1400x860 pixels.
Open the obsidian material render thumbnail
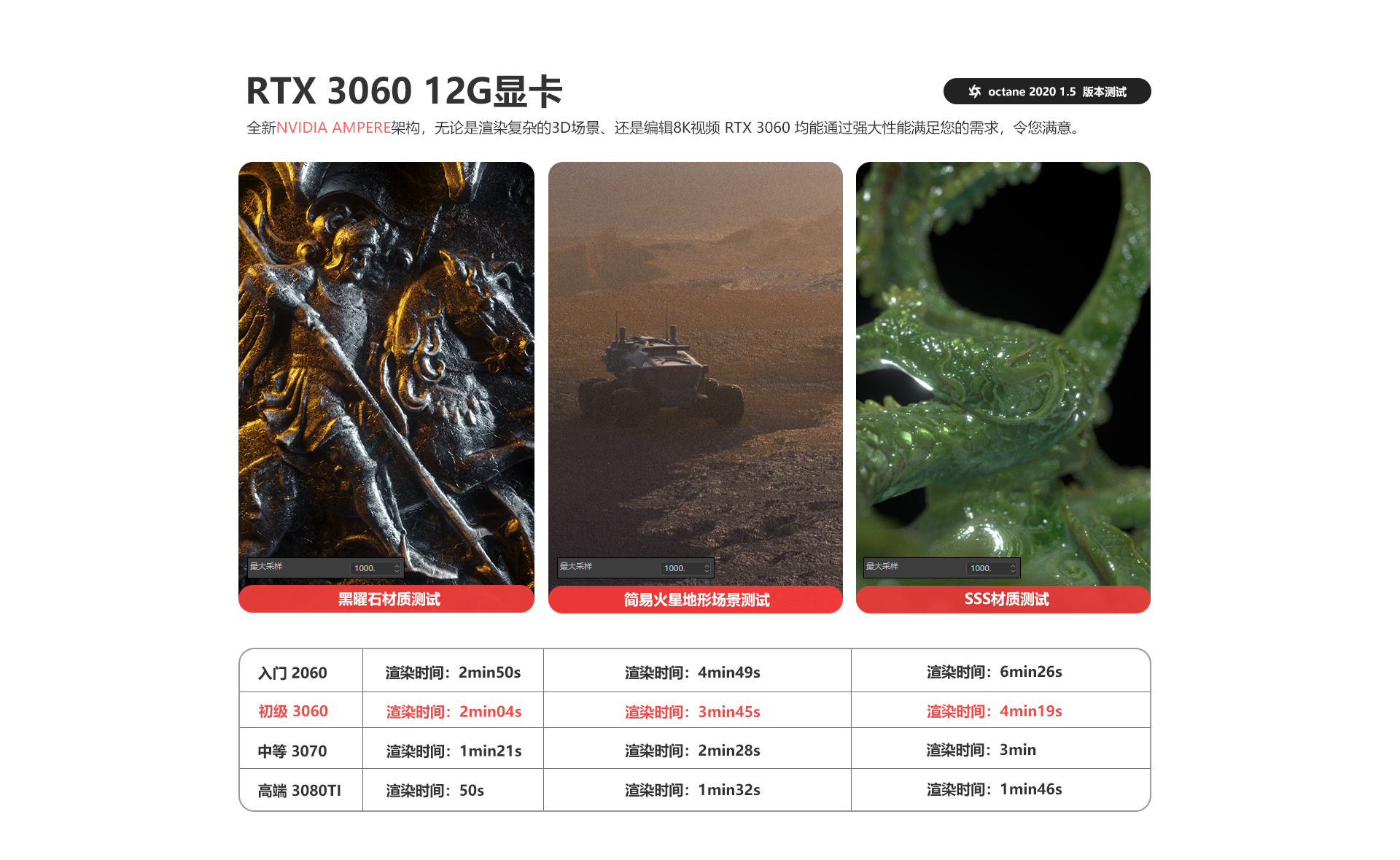point(386,373)
